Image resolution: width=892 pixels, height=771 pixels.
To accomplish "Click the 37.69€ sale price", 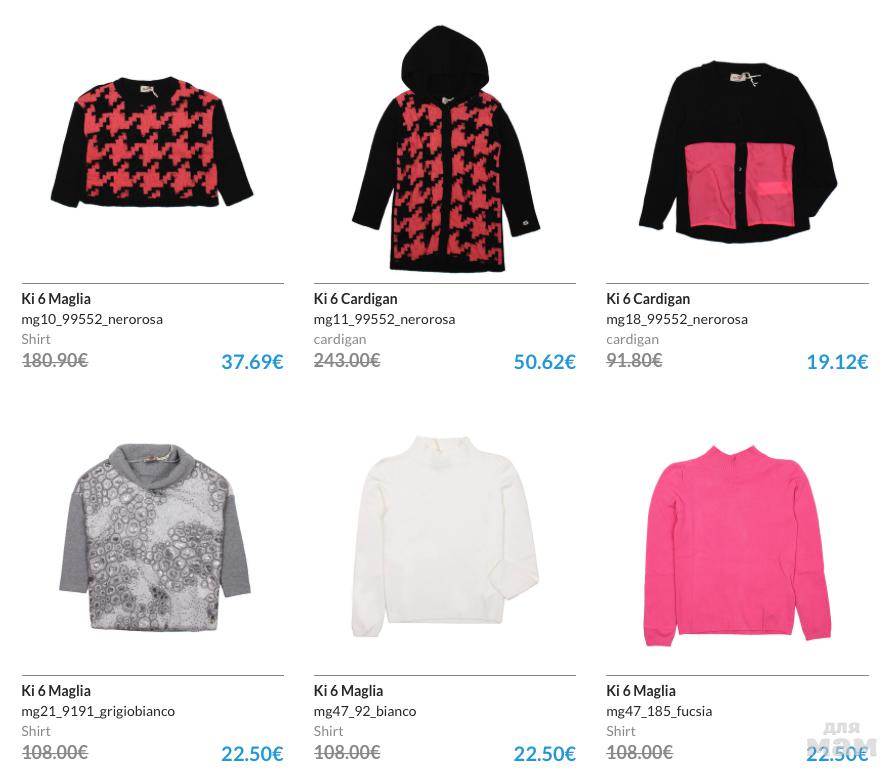I will pos(252,361).
